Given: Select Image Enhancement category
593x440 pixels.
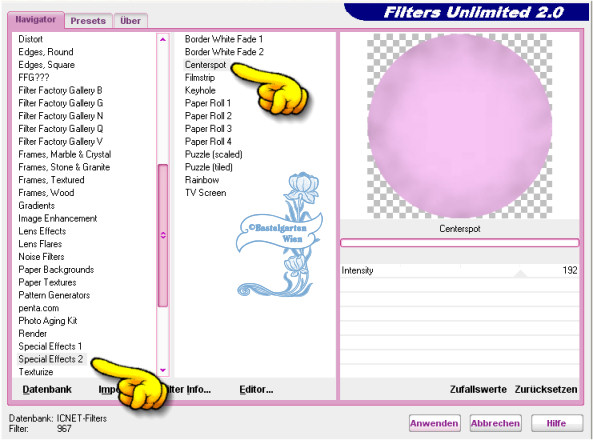Looking at the screenshot, I should [58, 219].
